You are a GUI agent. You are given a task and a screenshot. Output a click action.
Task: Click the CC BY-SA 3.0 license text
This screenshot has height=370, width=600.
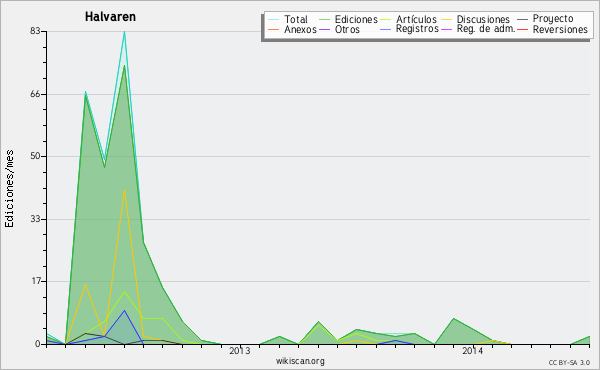569,363
